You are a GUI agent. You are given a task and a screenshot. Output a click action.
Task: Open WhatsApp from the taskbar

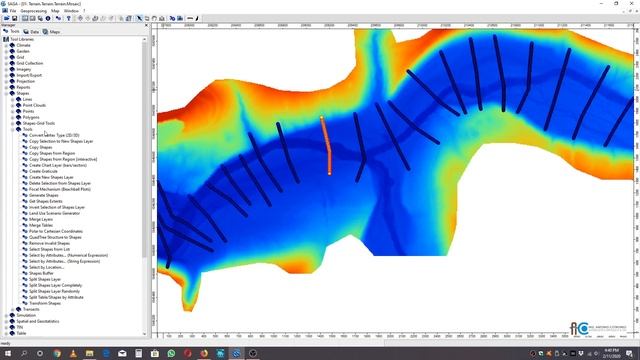point(171,353)
